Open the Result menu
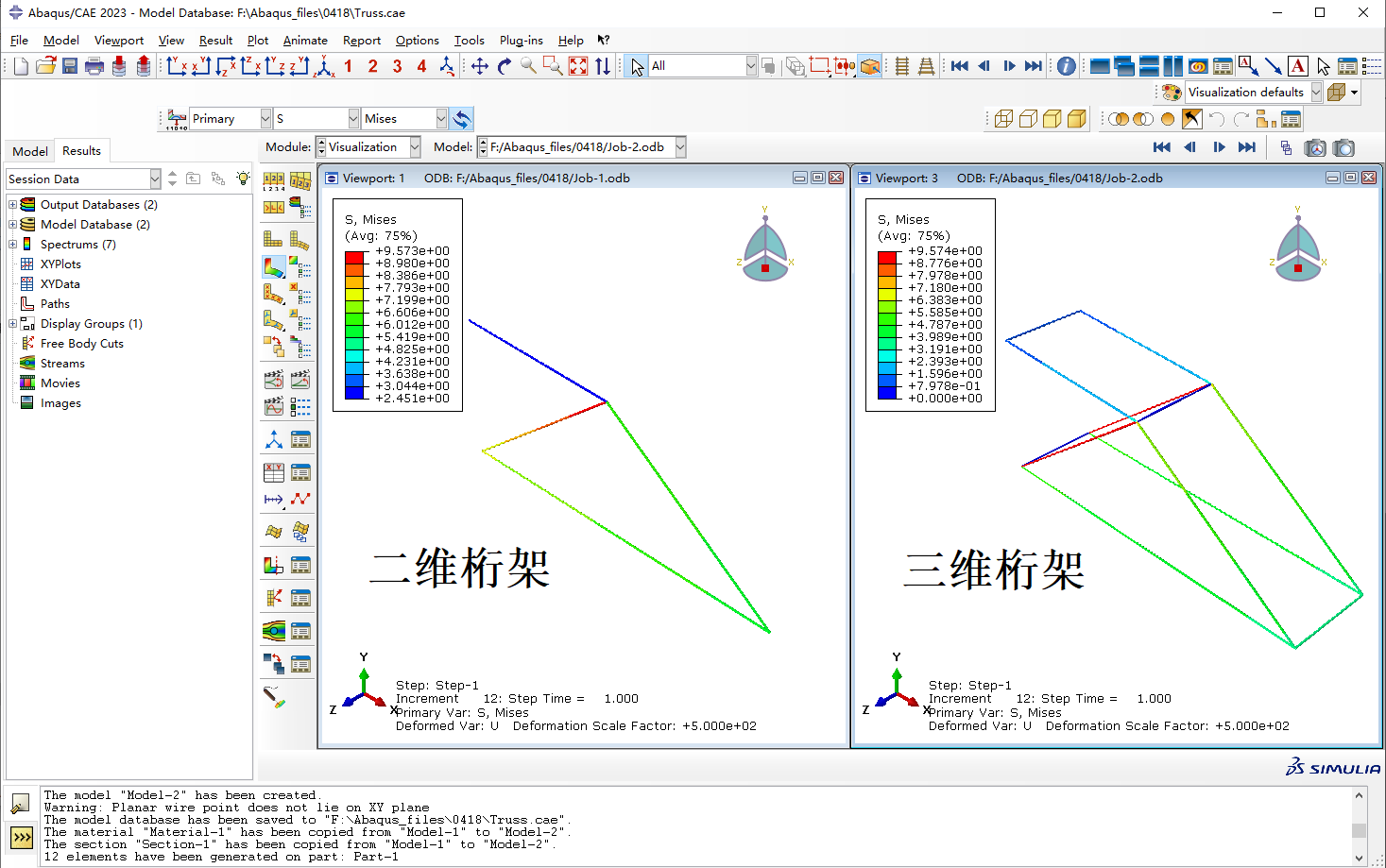This screenshot has height=868, width=1386. coord(215,40)
